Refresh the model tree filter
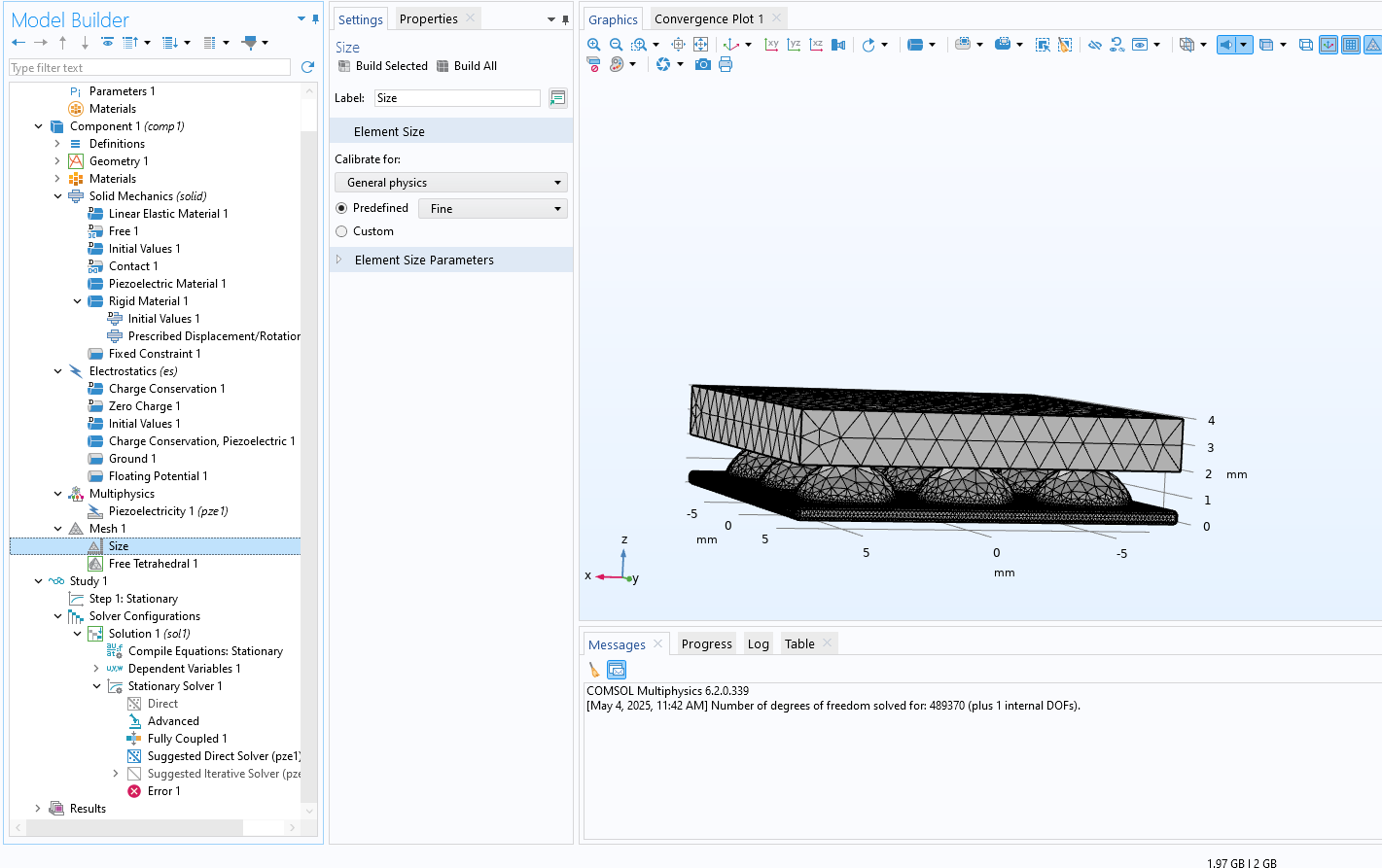Image resolution: width=1382 pixels, height=868 pixels. (x=308, y=67)
